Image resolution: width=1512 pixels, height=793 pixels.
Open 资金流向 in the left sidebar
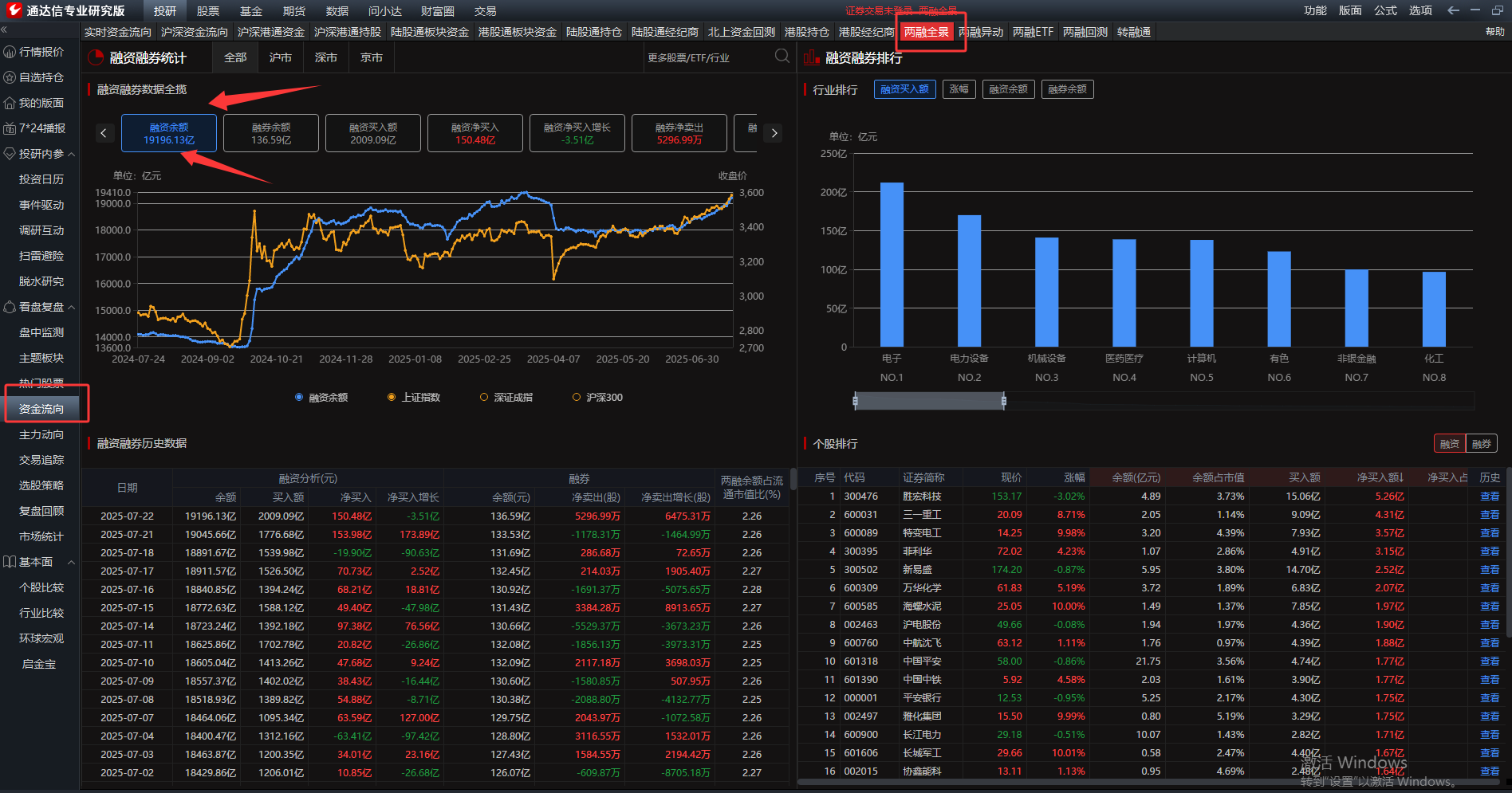(x=41, y=409)
